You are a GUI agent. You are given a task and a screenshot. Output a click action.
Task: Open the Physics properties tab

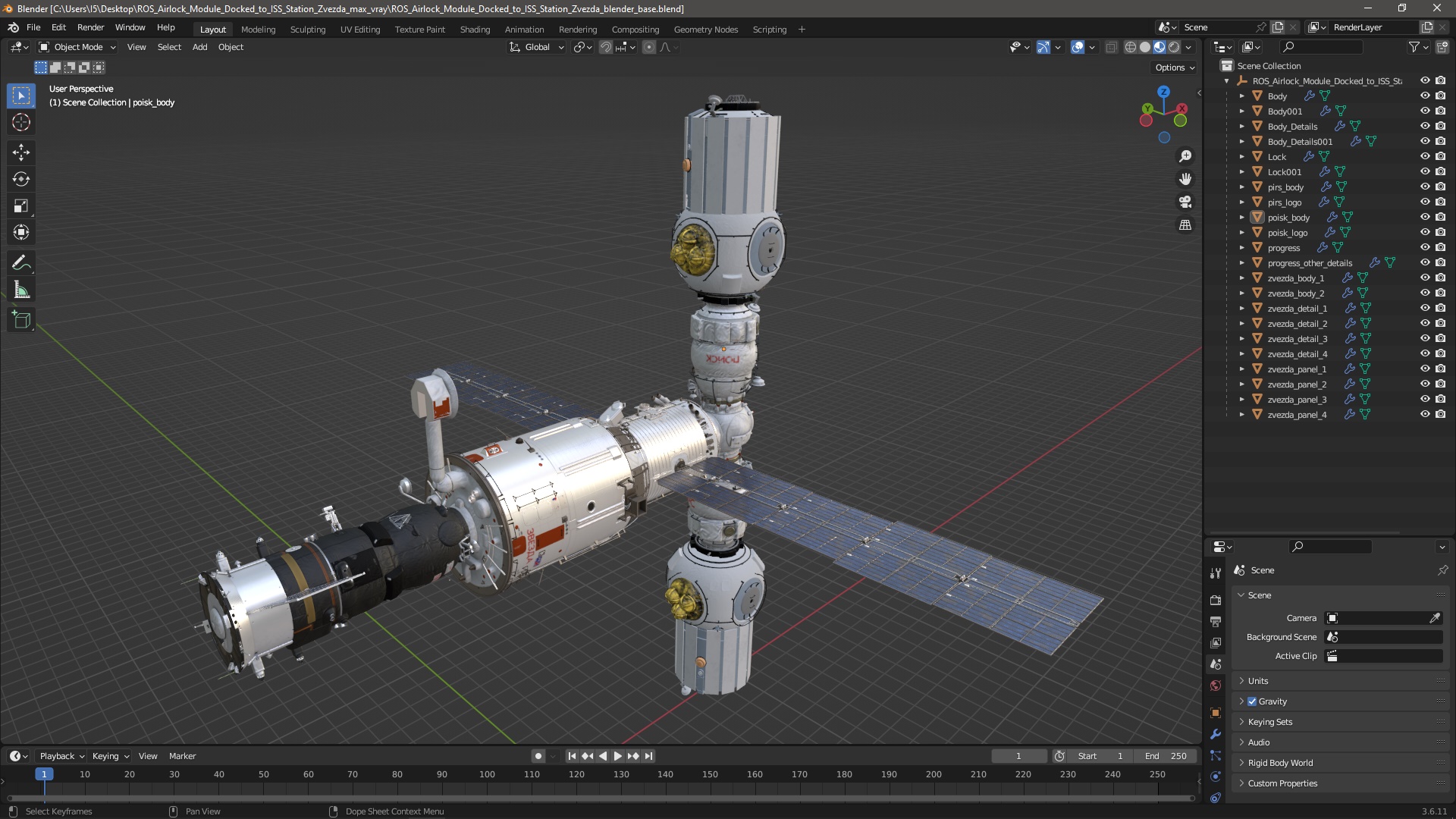[x=1216, y=777]
